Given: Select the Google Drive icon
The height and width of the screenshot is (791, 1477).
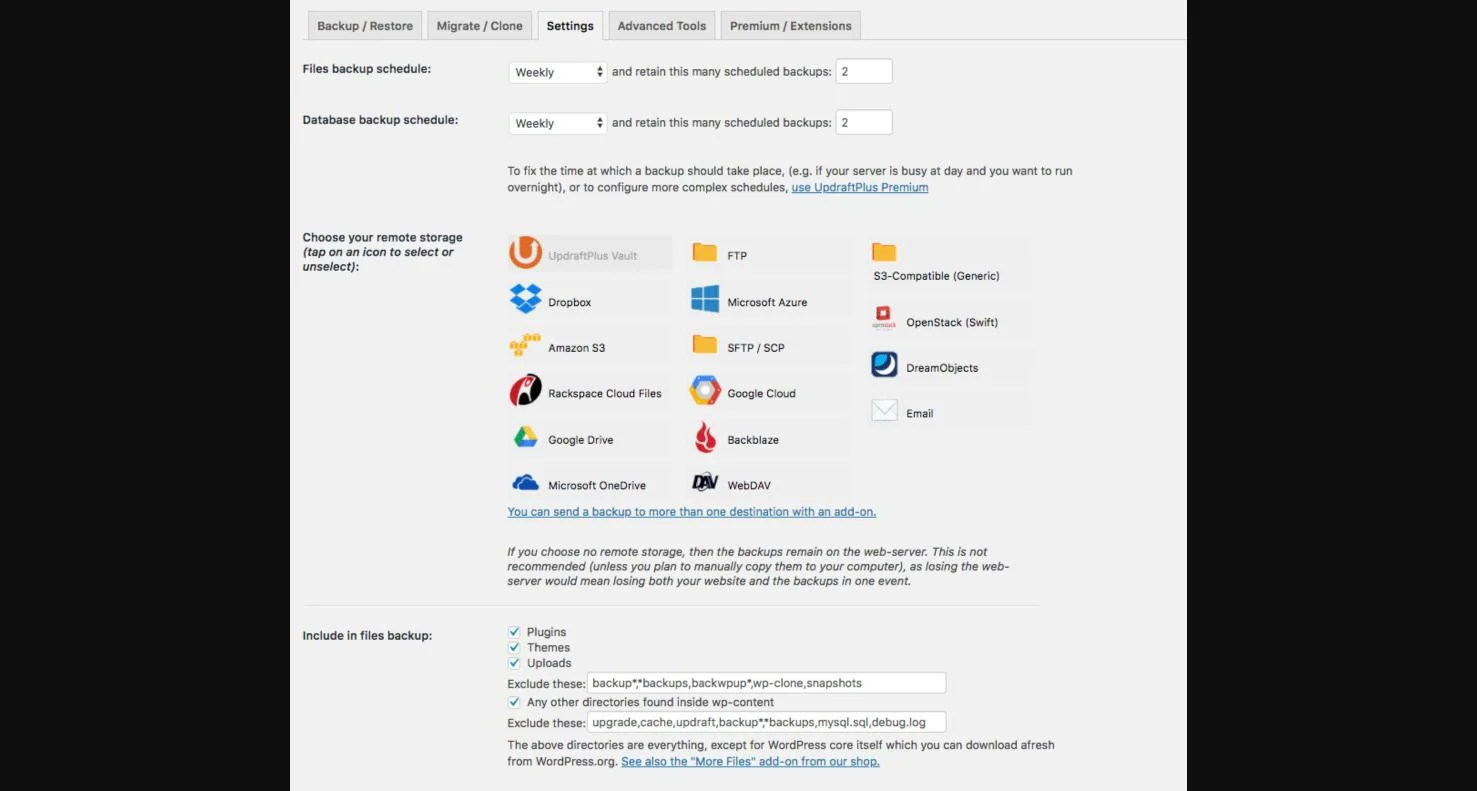Looking at the screenshot, I should 525,438.
